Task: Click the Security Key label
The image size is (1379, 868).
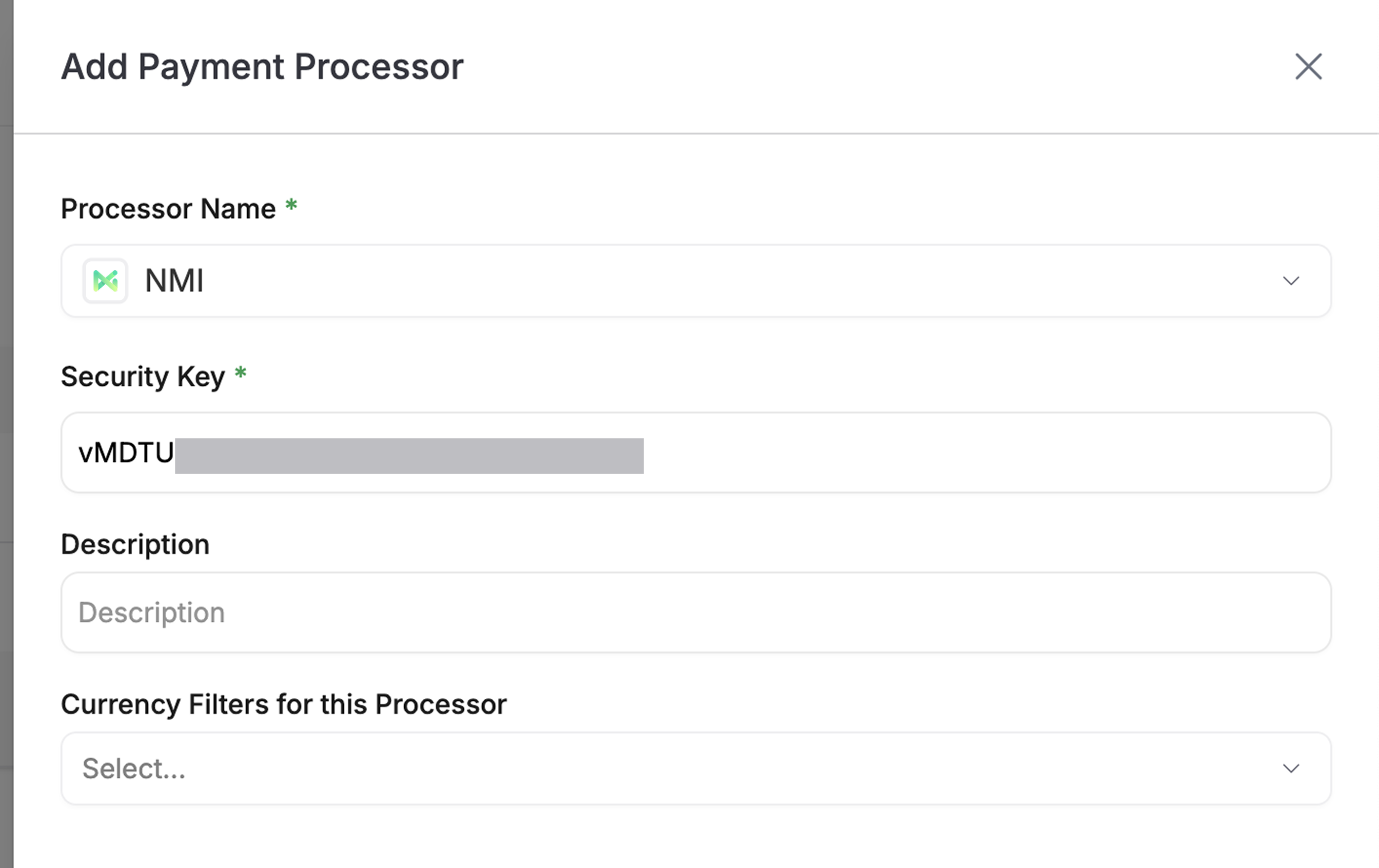Action: coord(143,377)
